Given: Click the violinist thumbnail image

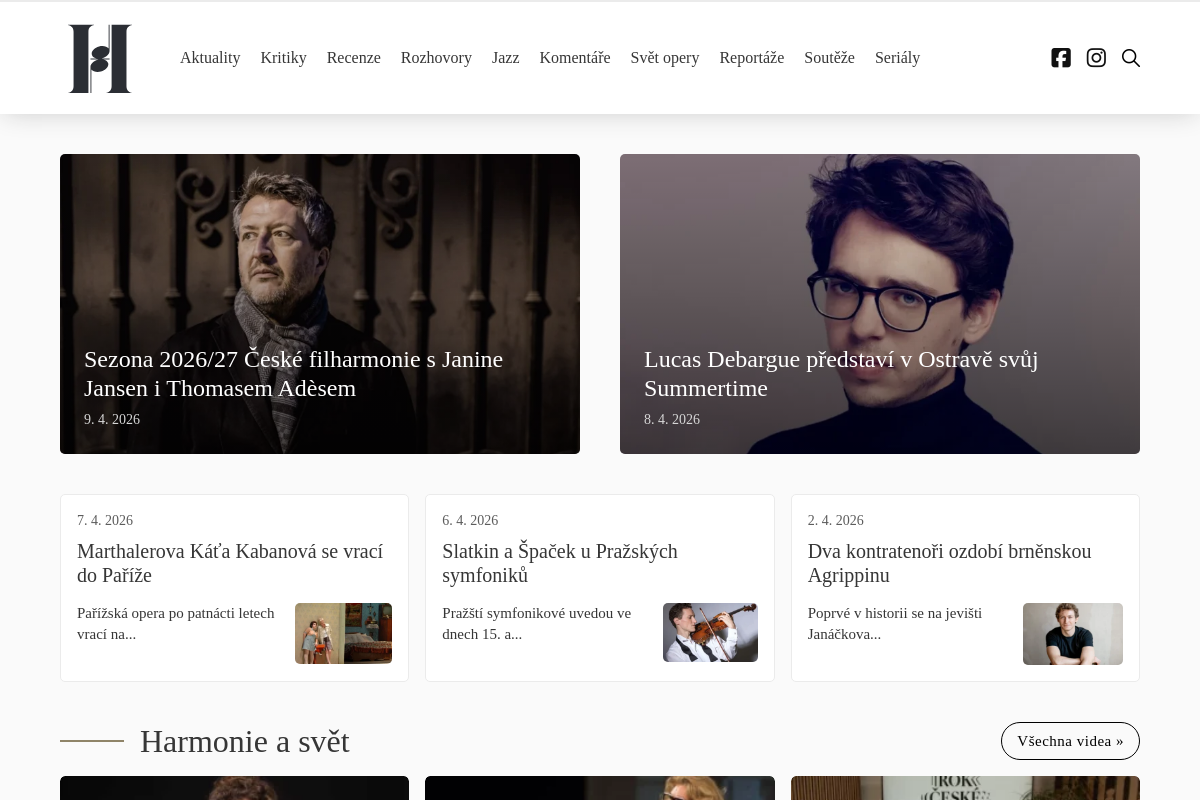Looking at the screenshot, I should coord(710,632).
